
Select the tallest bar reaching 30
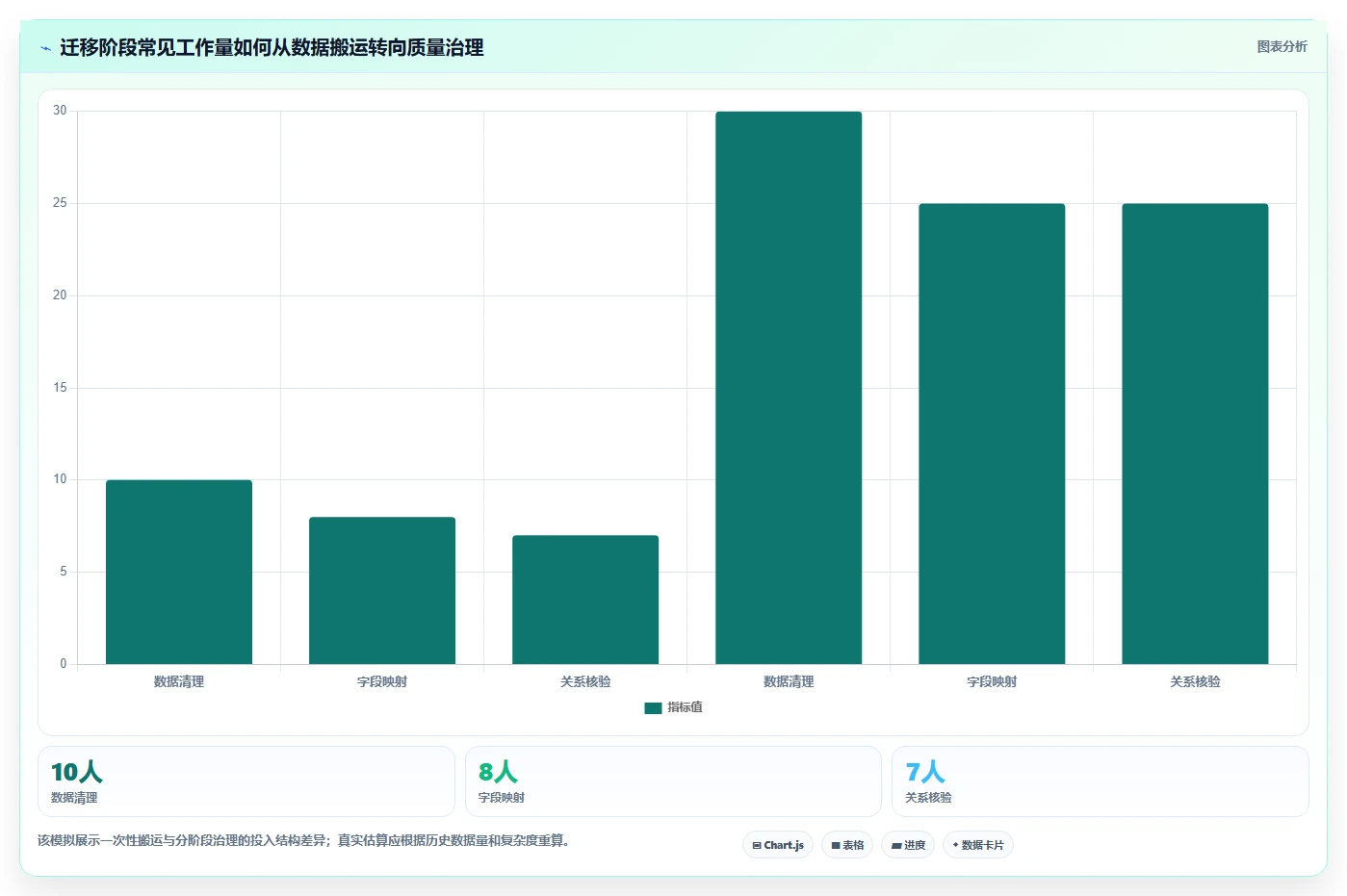tap(789, 388)
